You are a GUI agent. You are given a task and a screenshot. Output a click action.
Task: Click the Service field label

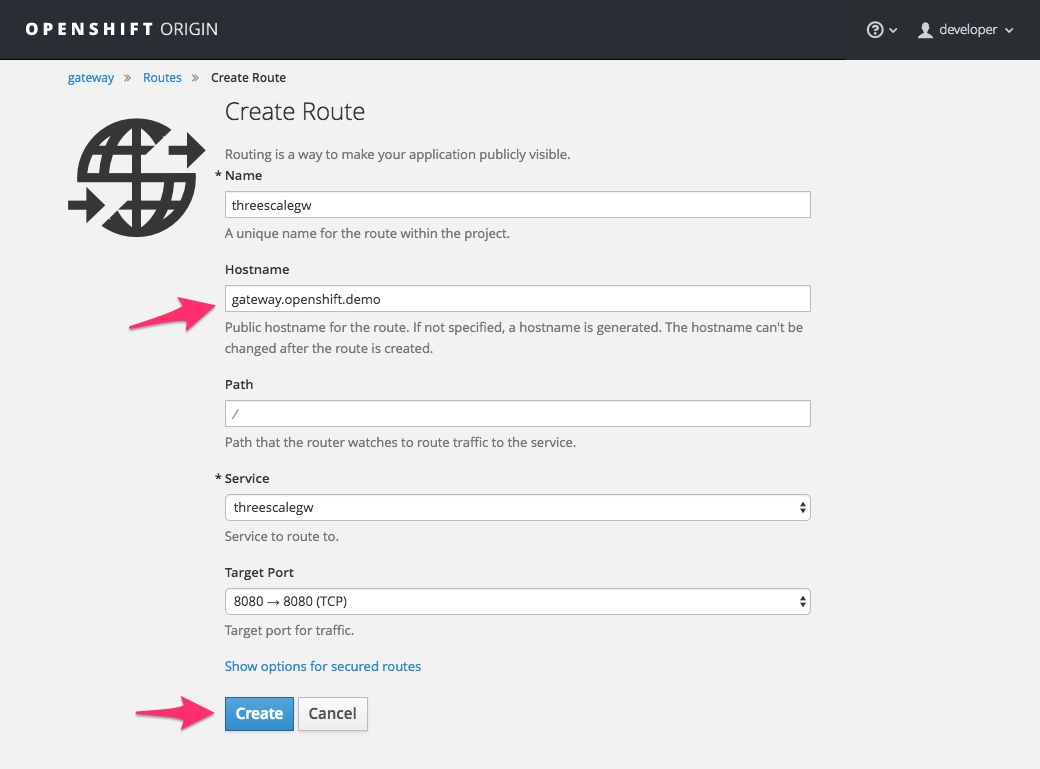pyautogui.click(x=247, y=479)
